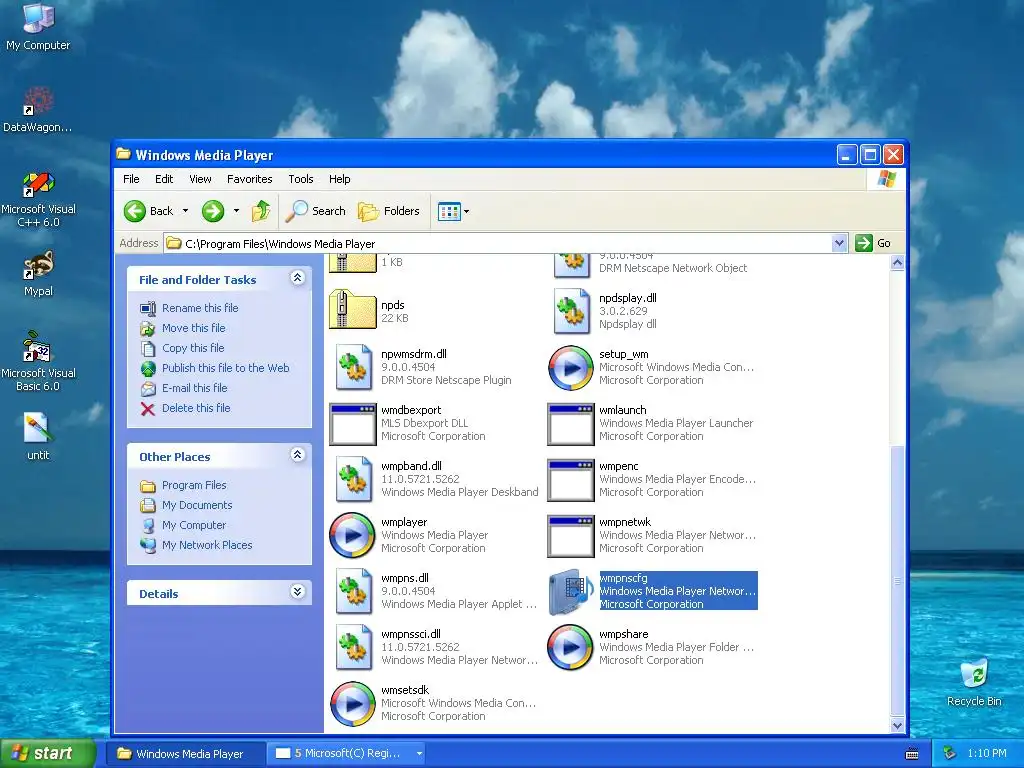Screen dimensions: 1024x768
Task: Open the Tools menu
Action: click(x=301, y=179)
